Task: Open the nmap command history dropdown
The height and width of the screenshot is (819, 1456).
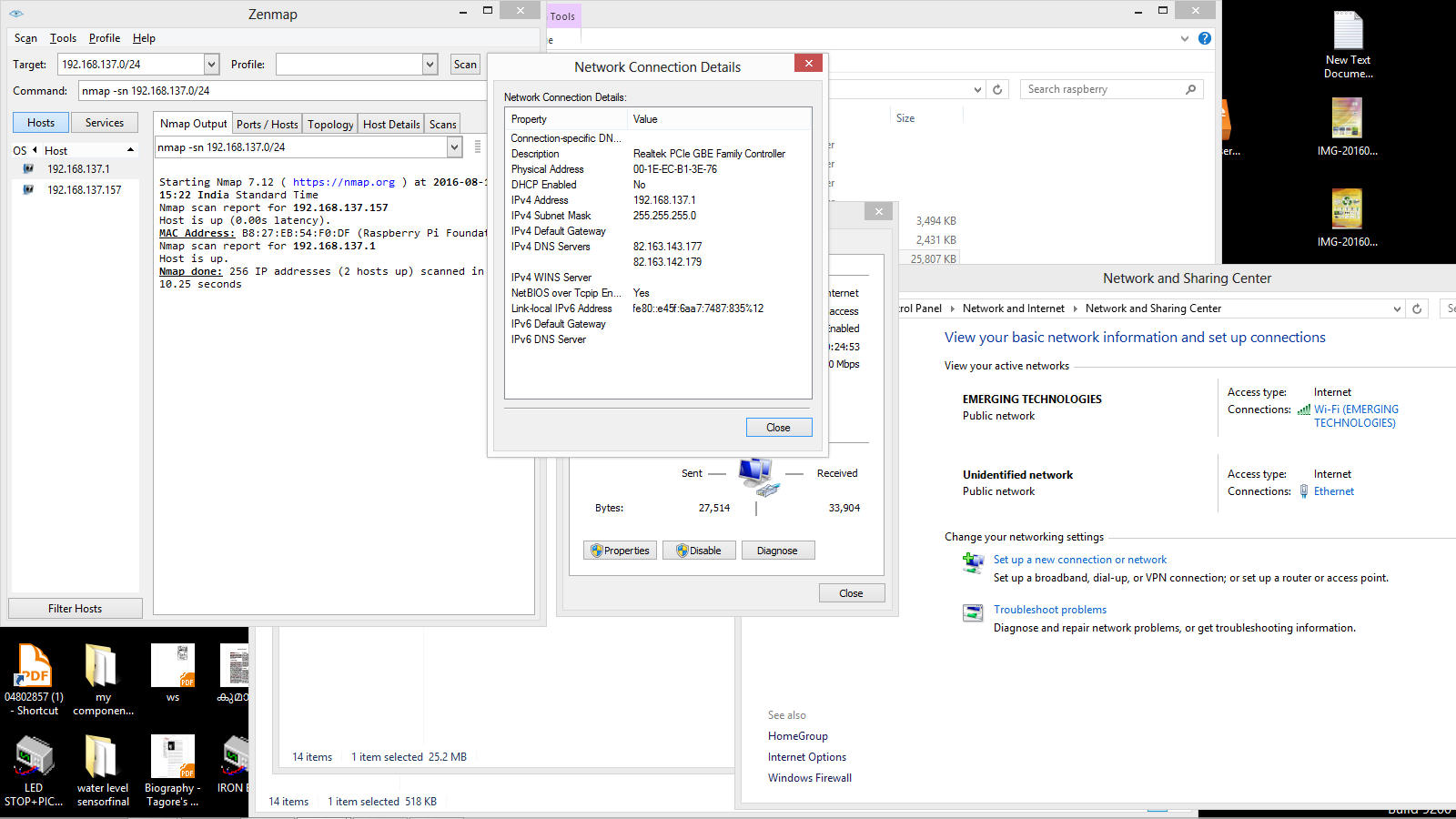Action: pyautogui.click(x=454, y=147)
